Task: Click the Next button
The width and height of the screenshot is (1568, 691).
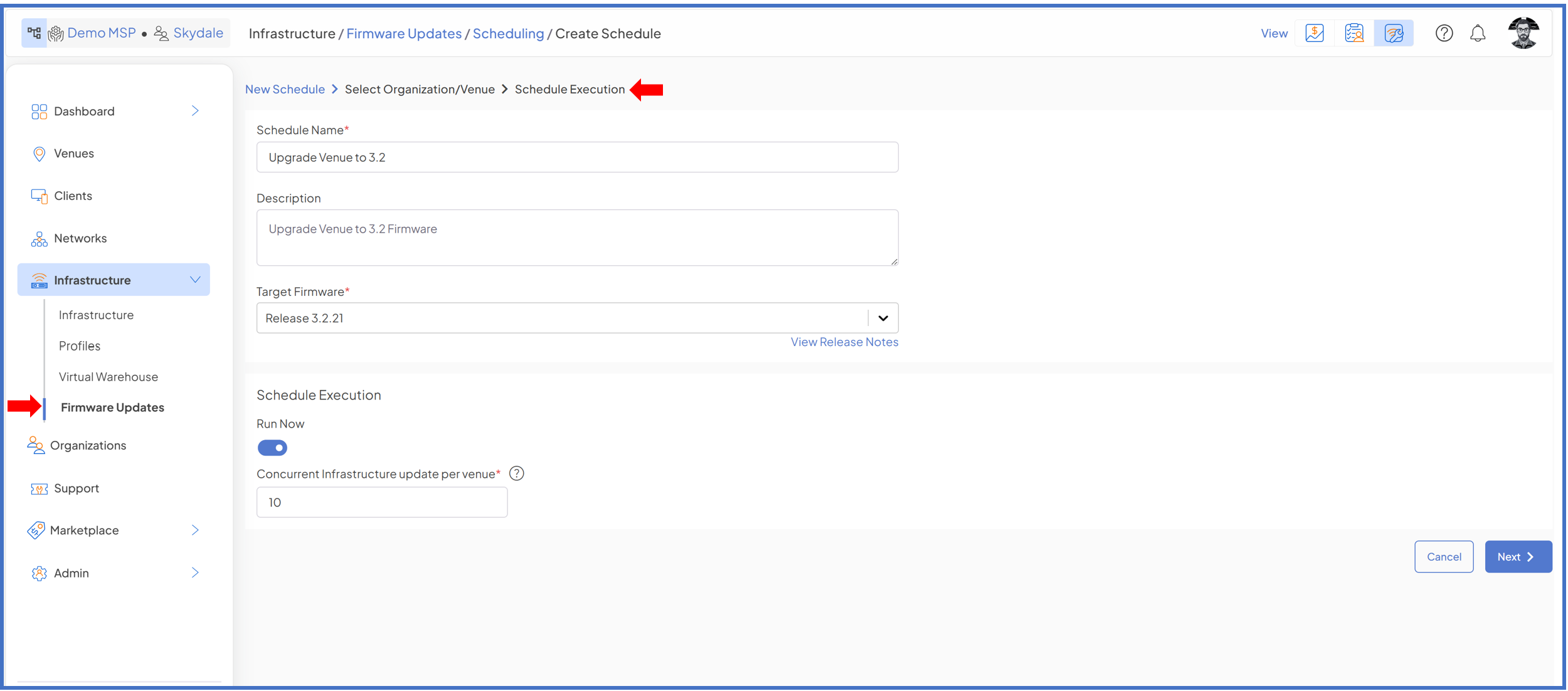Action: coord(1517,557)
